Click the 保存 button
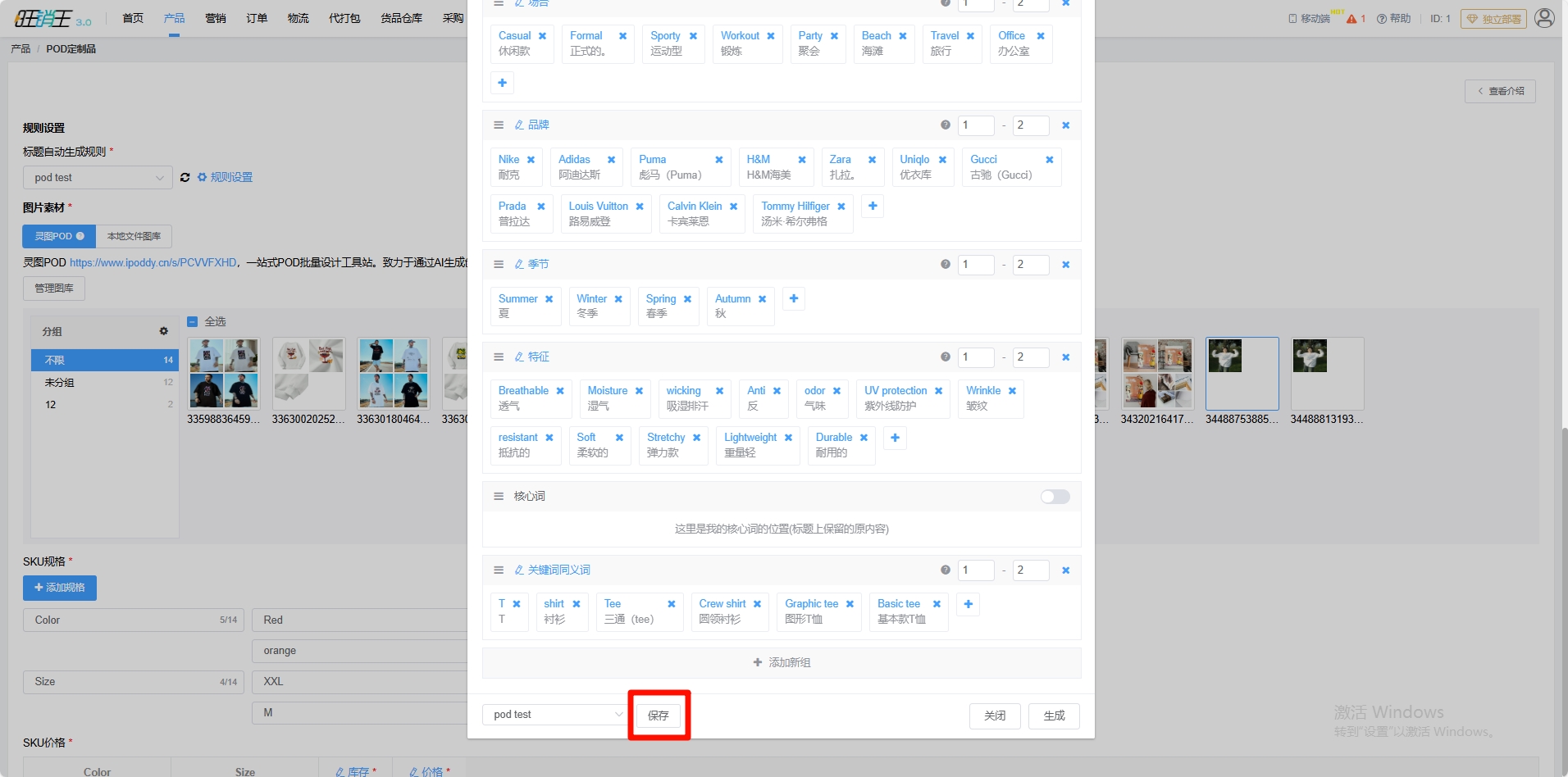 pos(659,716)
